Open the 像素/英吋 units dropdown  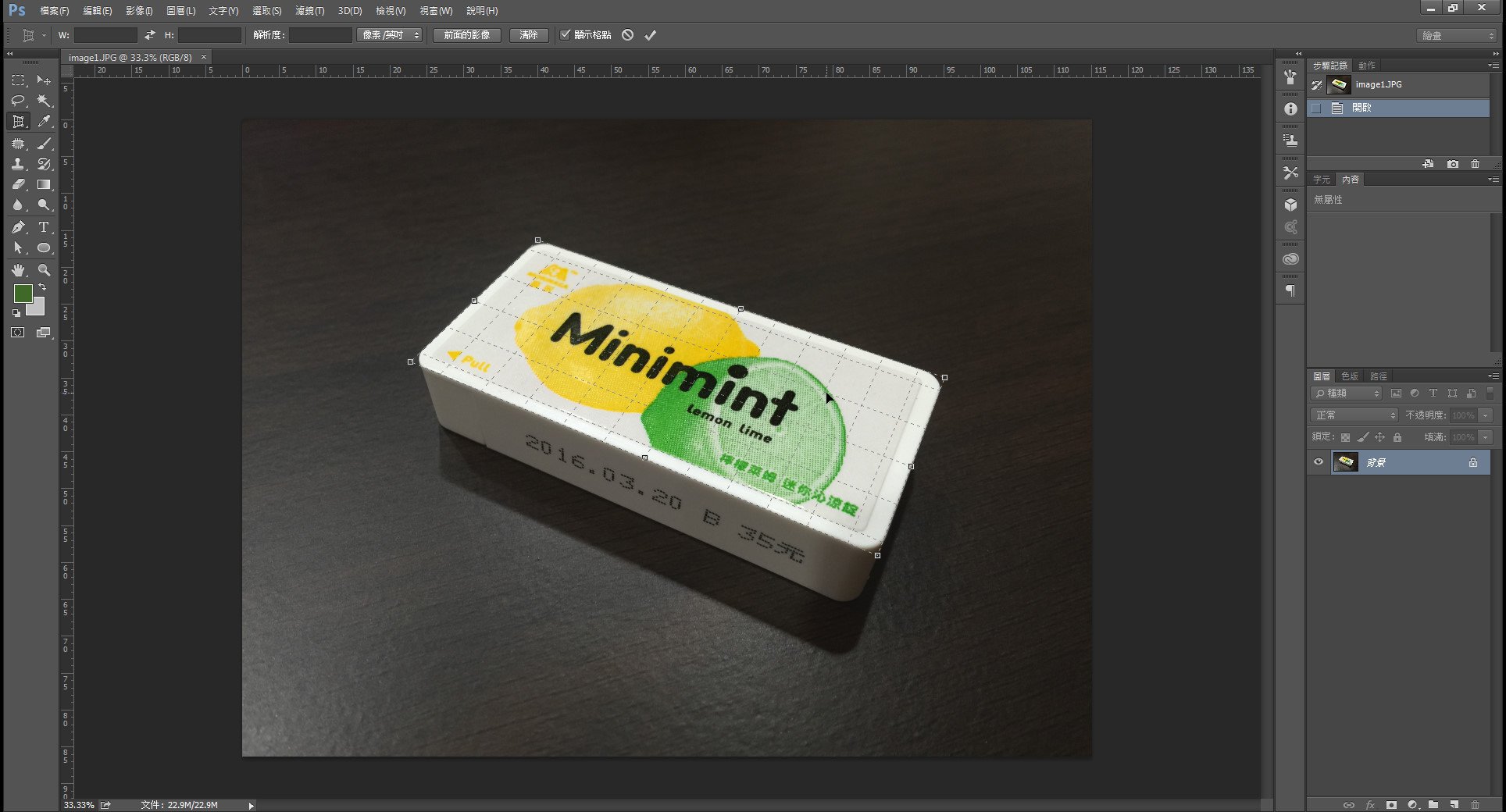coord(390,35)
